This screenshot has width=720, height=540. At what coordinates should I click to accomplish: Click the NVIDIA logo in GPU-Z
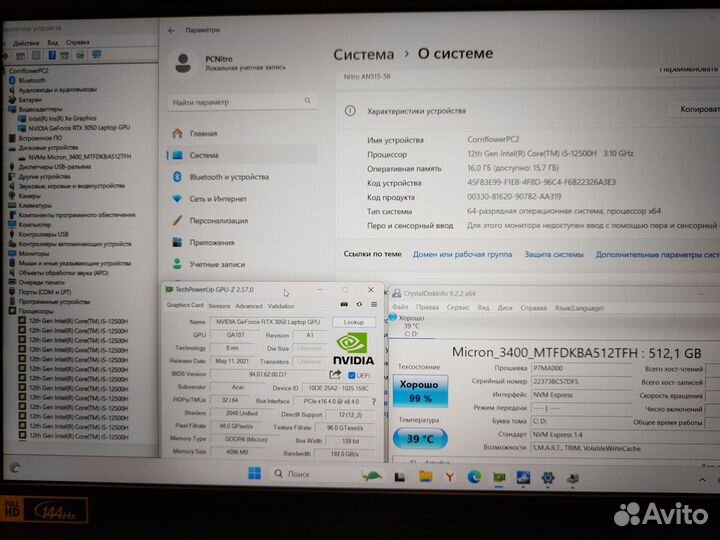pyautogui.click(x=354, y=348)
